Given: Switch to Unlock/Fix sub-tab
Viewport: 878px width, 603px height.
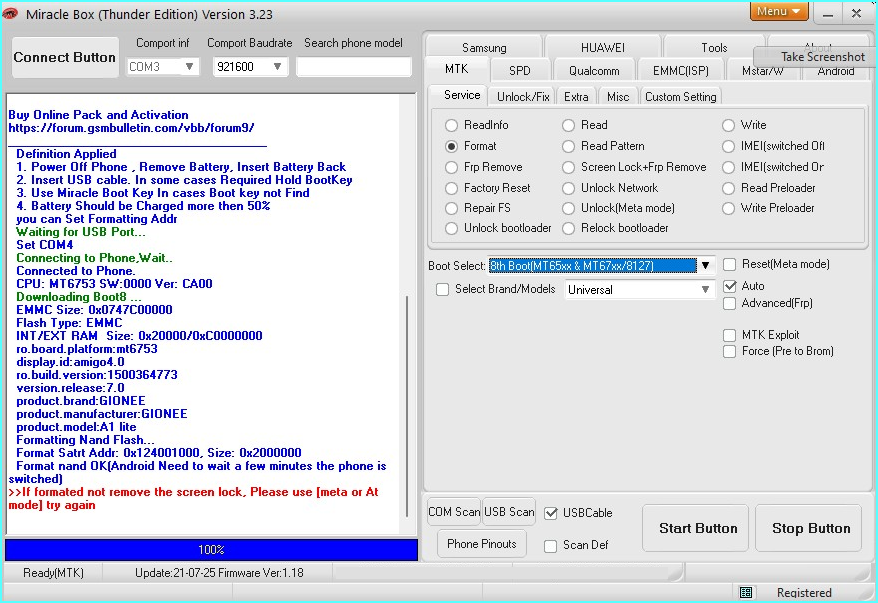Looking at the screenshot, I should (x=523, y=97).
